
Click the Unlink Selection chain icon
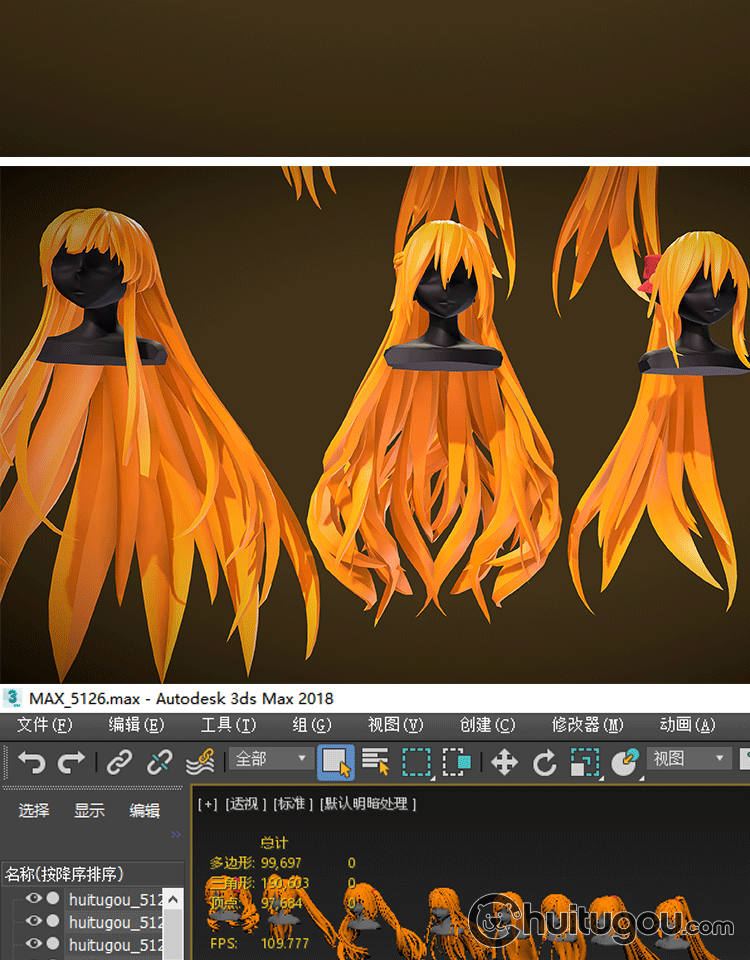point(159,762)
